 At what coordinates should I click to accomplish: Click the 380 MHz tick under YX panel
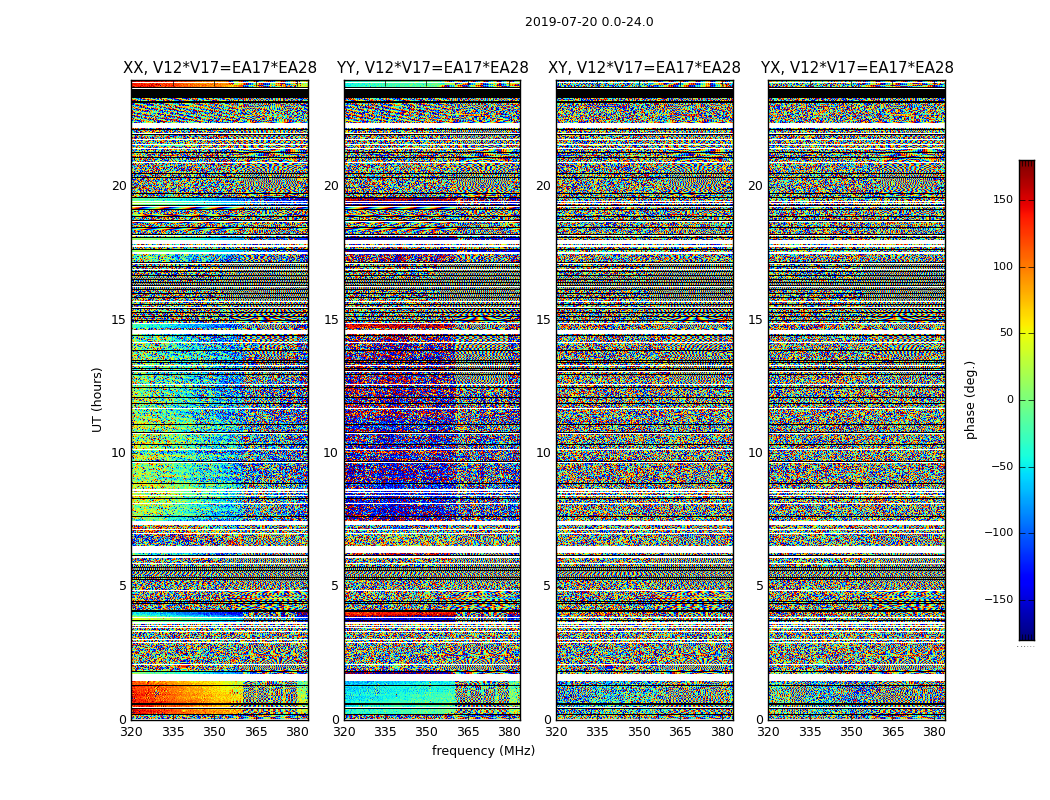[934, 732]
